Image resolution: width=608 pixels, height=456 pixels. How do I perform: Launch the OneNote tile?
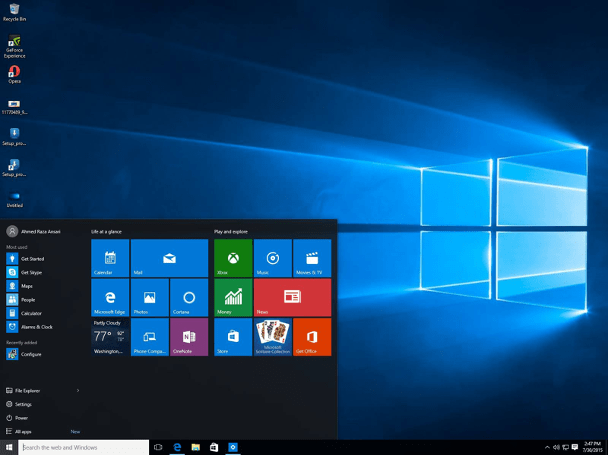tap(189, 337)
